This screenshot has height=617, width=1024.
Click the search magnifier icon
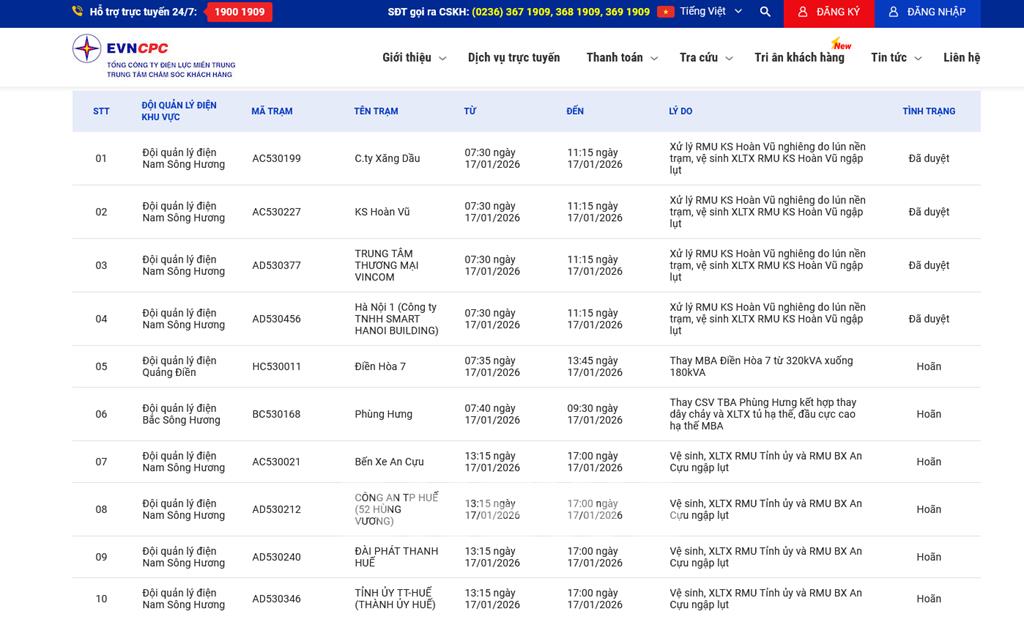pyautogui.click(x=765, y=12)
